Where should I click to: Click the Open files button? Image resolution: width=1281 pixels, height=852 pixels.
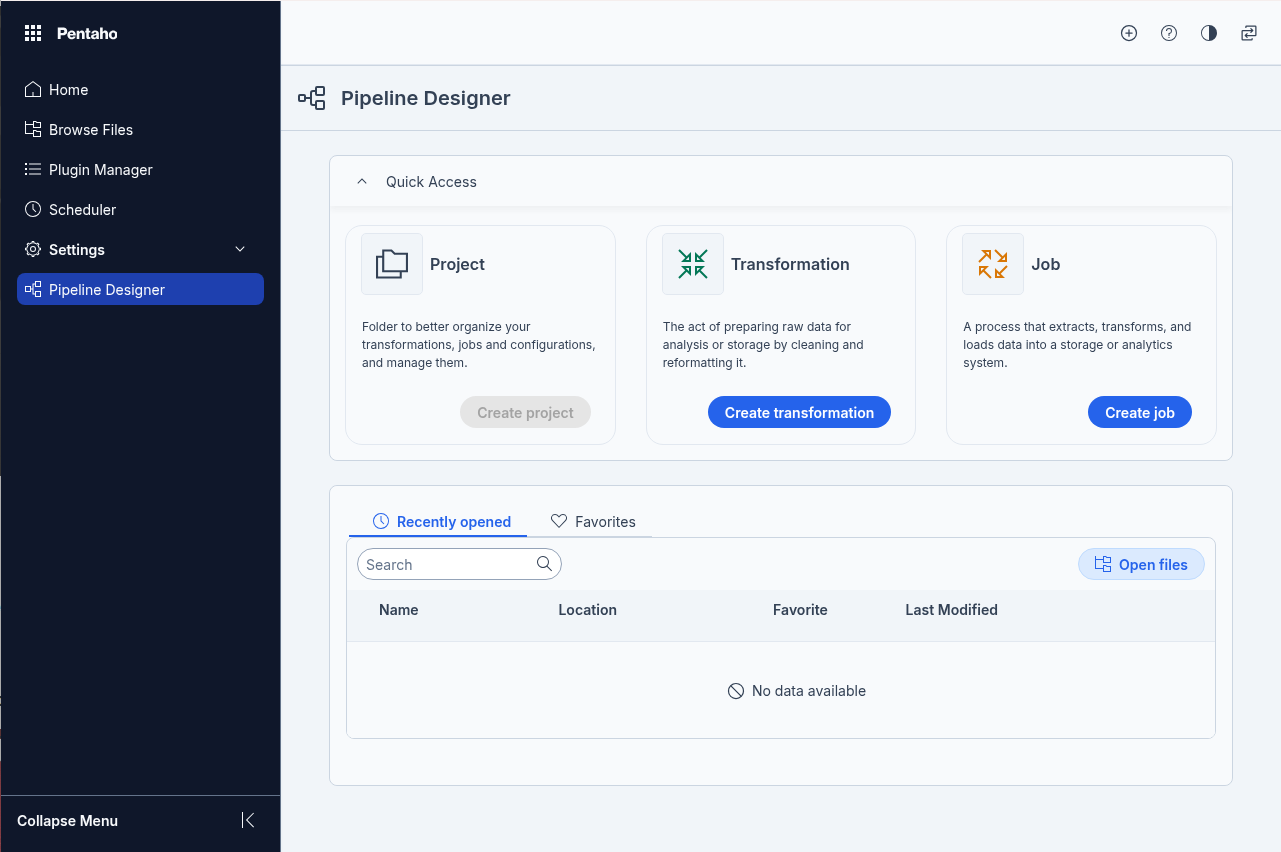pos(1141,564)
